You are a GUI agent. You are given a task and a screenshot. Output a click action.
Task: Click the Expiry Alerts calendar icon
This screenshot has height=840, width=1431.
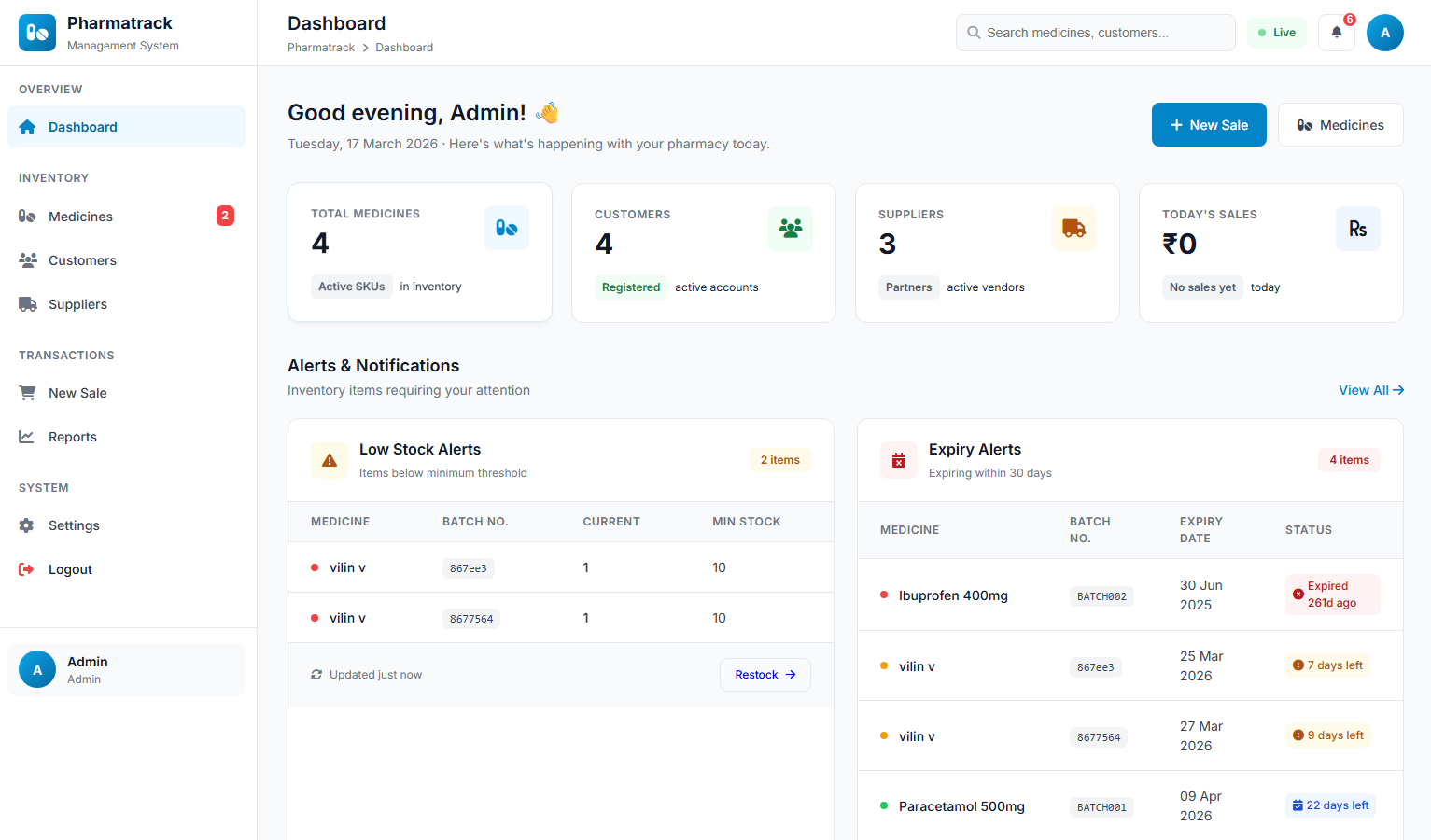[x=899, y=460]
